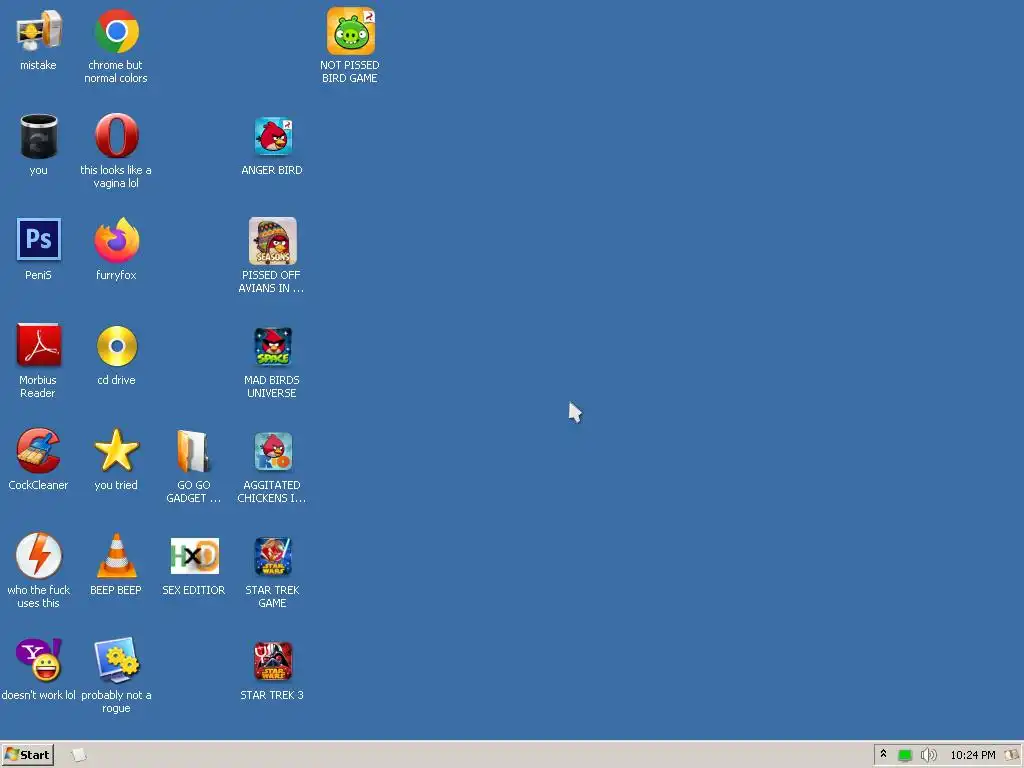This screenshot has width=1024, height=768.
Task: Select the Angry Birds Seasons icon
Action: 273,241
